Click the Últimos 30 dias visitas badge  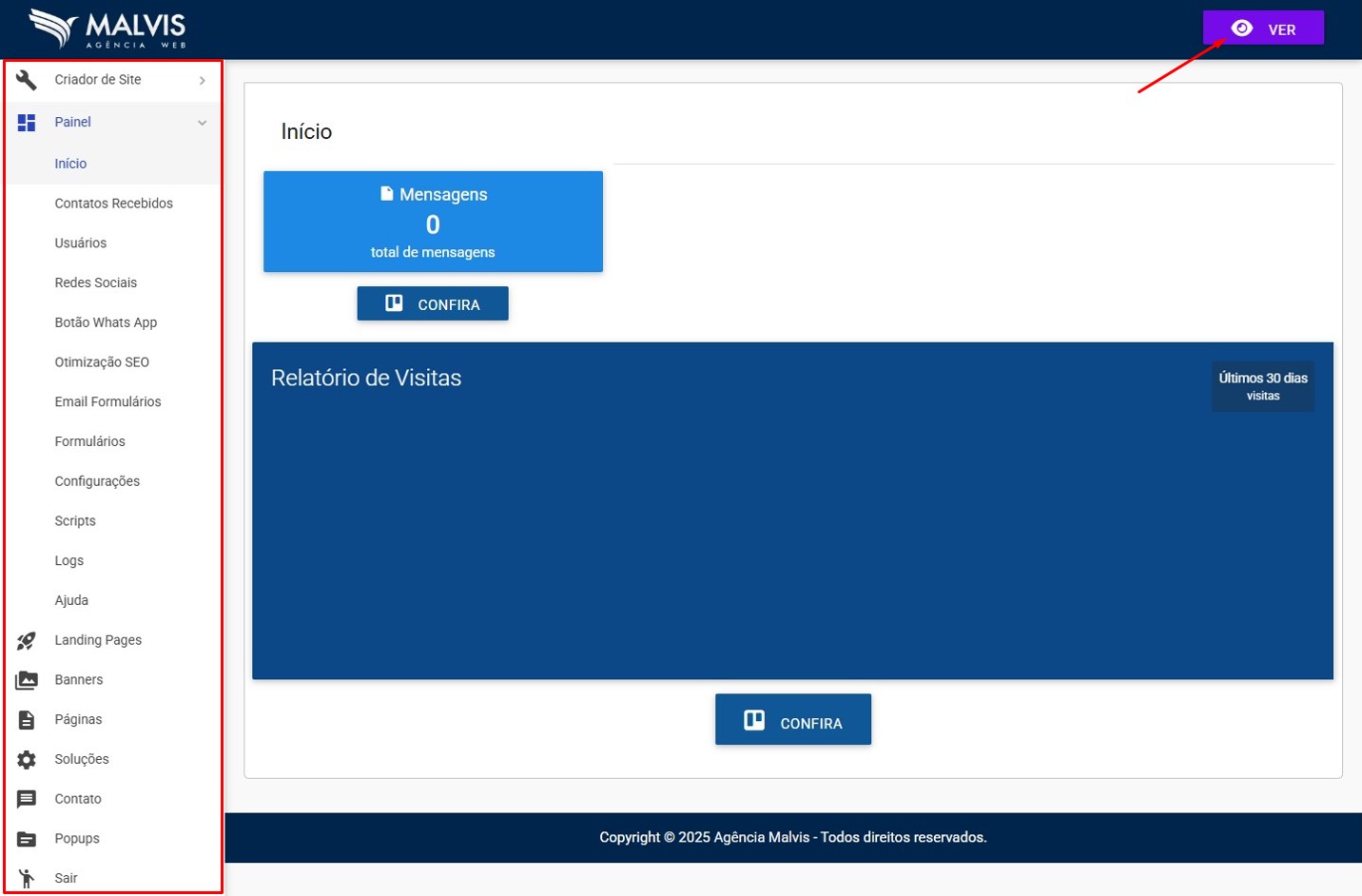1262,386
